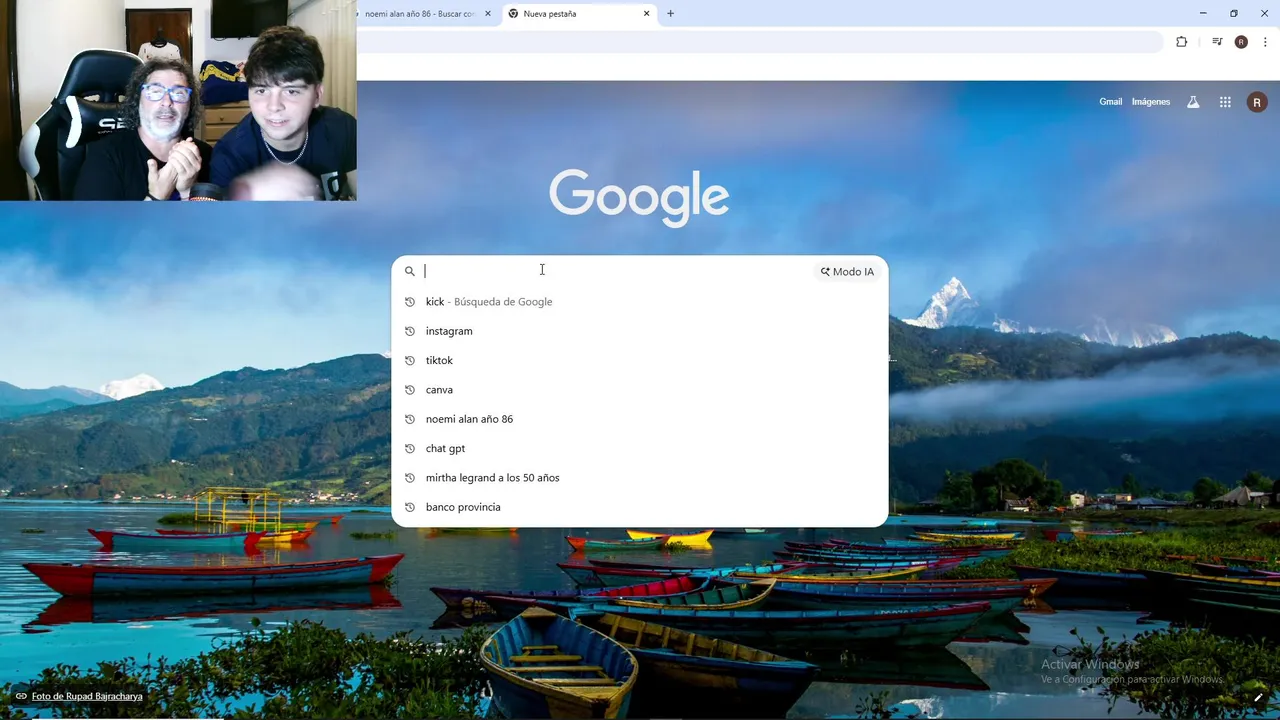Restore down the Chrome window

point(1234,14)
